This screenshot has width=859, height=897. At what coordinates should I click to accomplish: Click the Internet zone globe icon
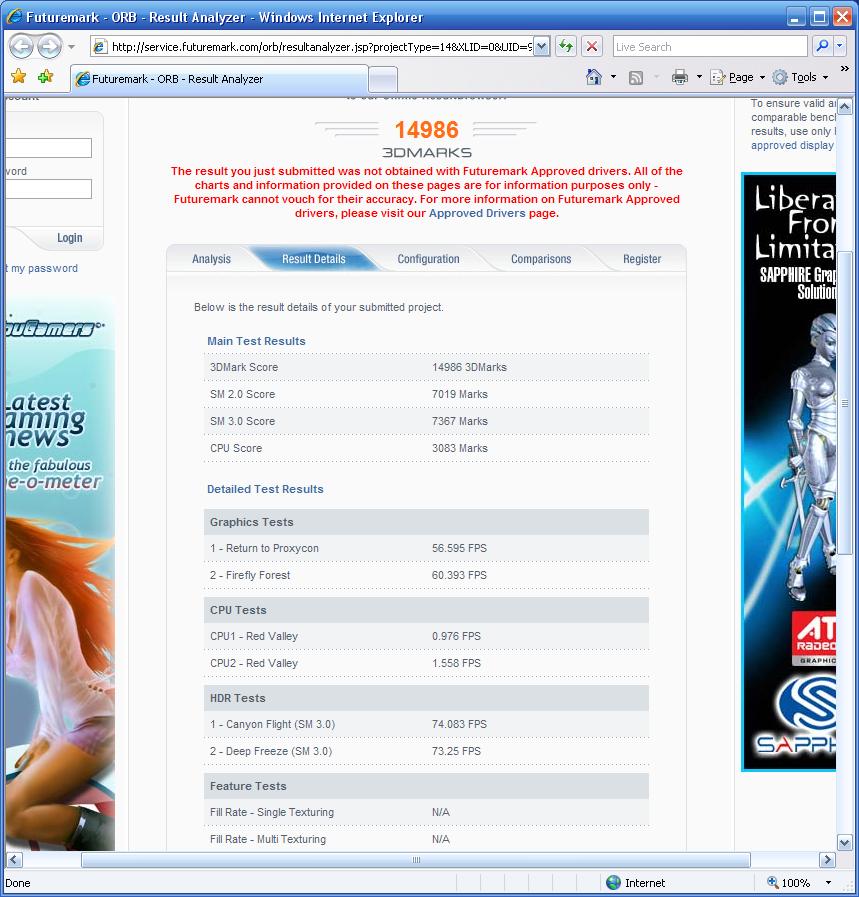pyautogui.click(x=613, y=883)
